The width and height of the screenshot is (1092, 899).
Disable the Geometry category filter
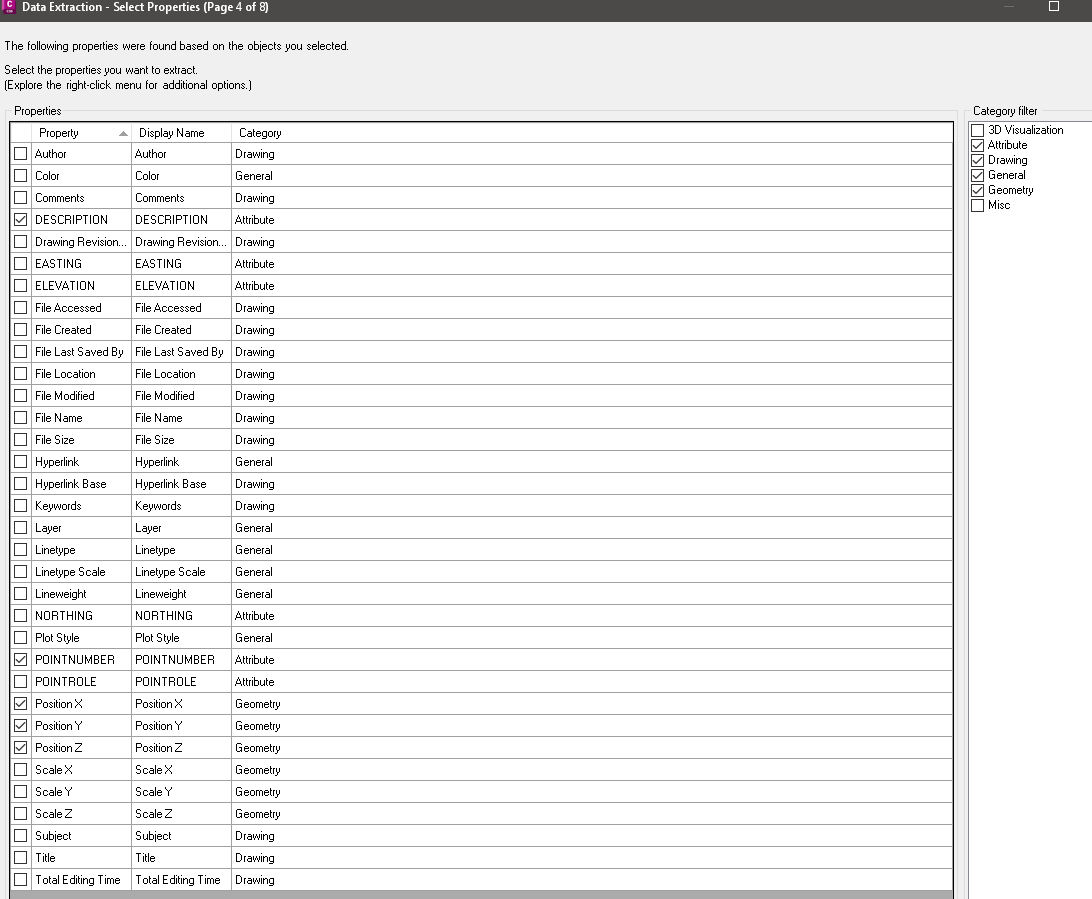coord(978,190)
